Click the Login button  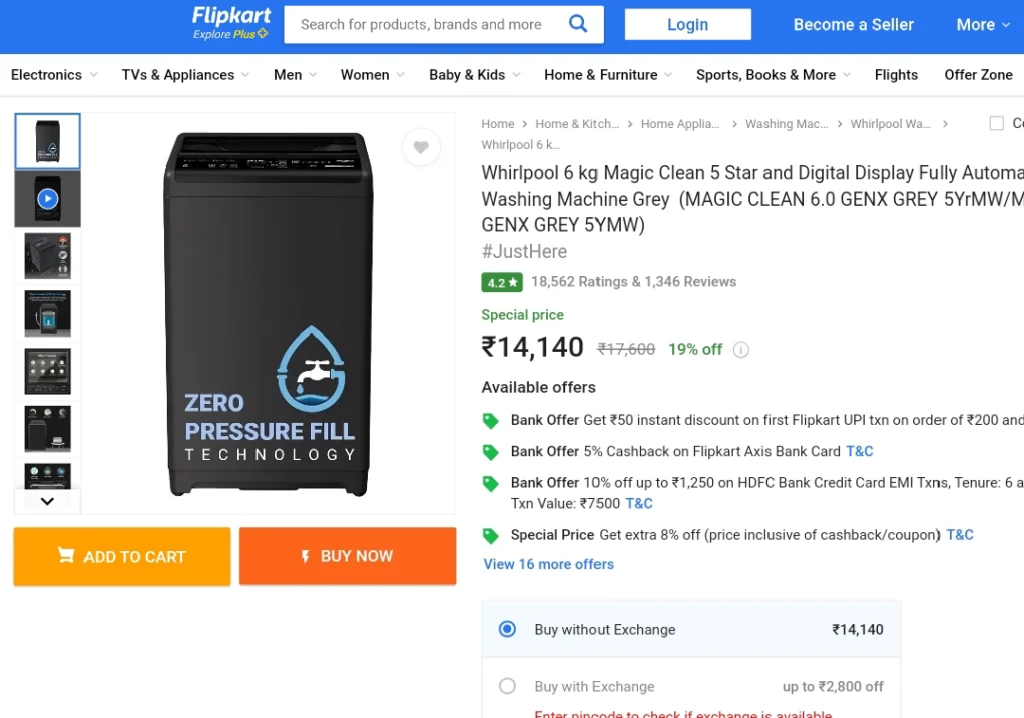tap(688, 25)
